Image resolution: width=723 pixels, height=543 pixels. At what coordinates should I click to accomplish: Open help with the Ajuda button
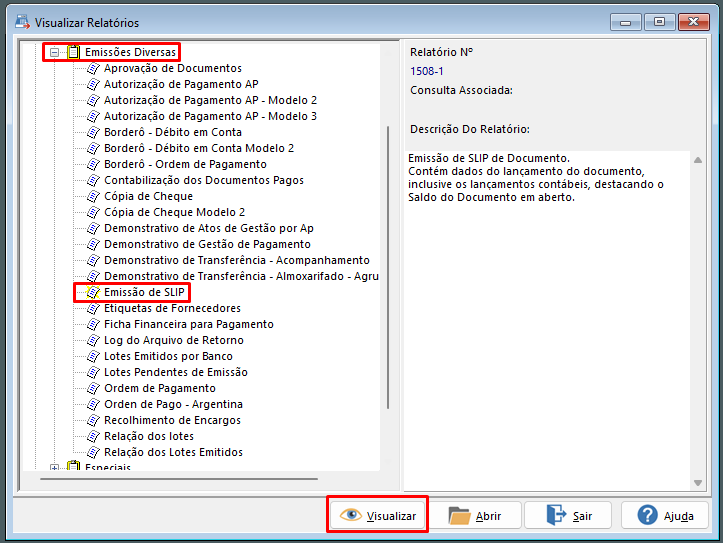[664, 515]
